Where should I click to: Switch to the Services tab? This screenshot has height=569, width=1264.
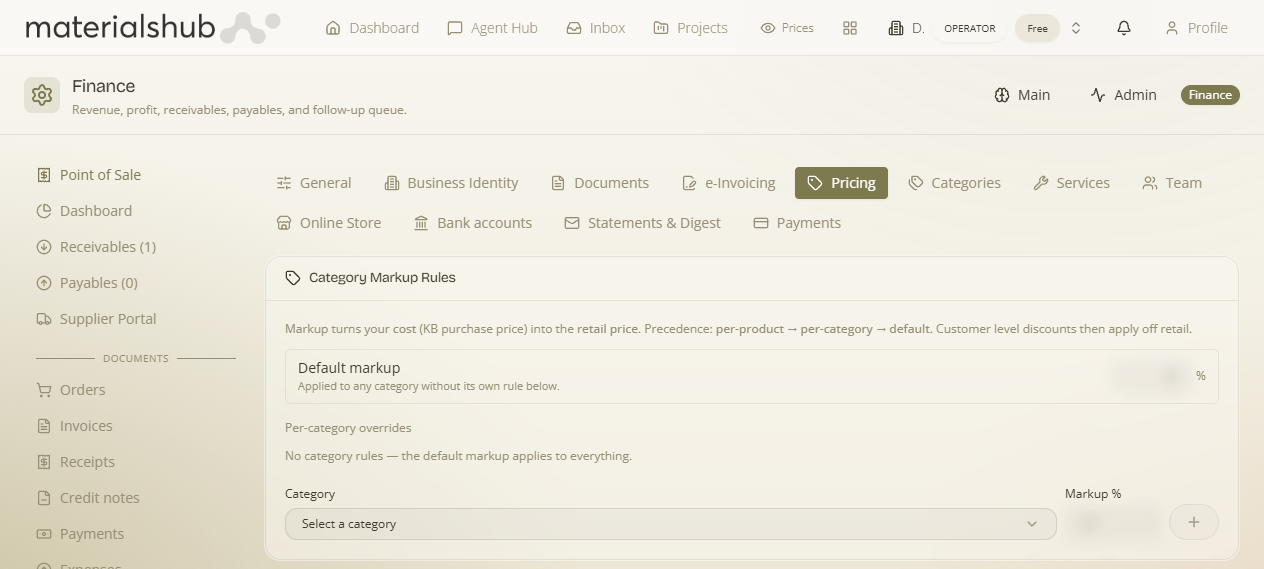click(1071, 183)
